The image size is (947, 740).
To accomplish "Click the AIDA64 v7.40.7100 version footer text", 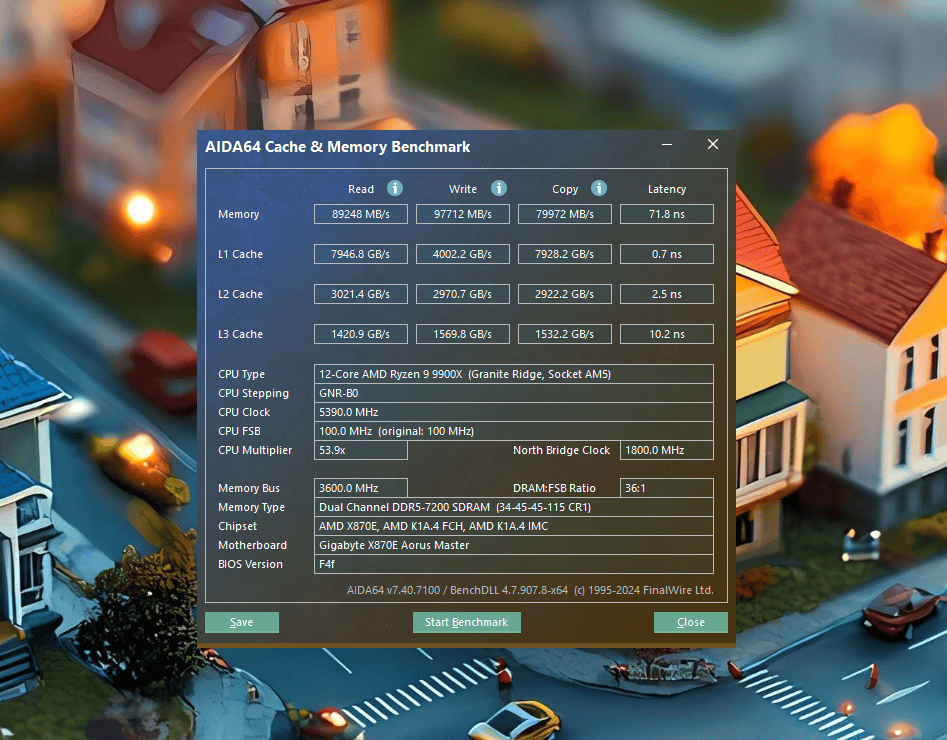I will coord(530,590).
